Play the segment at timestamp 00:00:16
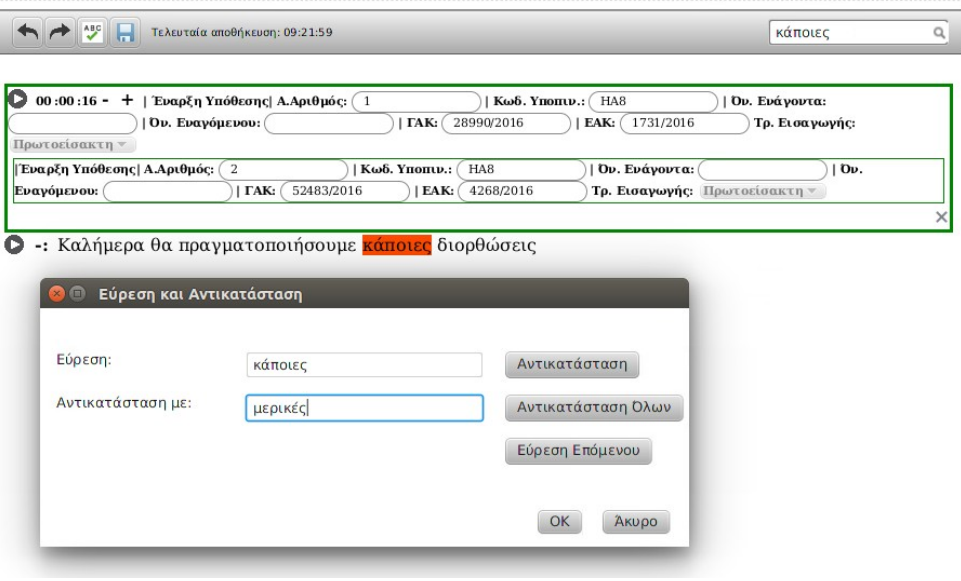 coord(18,100)
